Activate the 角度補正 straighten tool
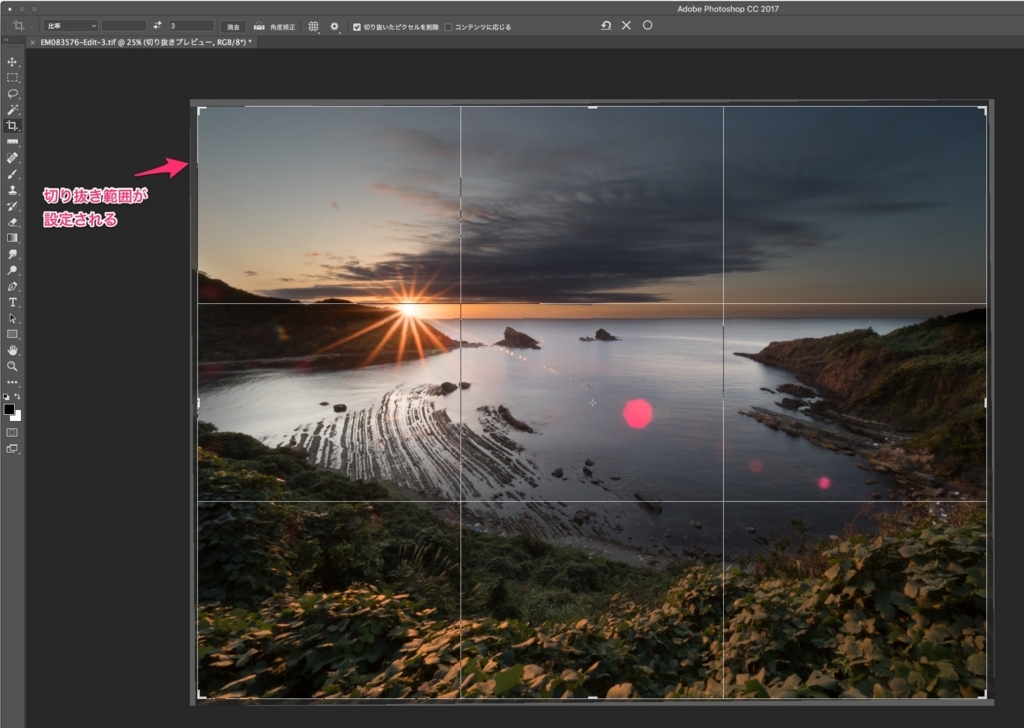 (x=274, y=27)
